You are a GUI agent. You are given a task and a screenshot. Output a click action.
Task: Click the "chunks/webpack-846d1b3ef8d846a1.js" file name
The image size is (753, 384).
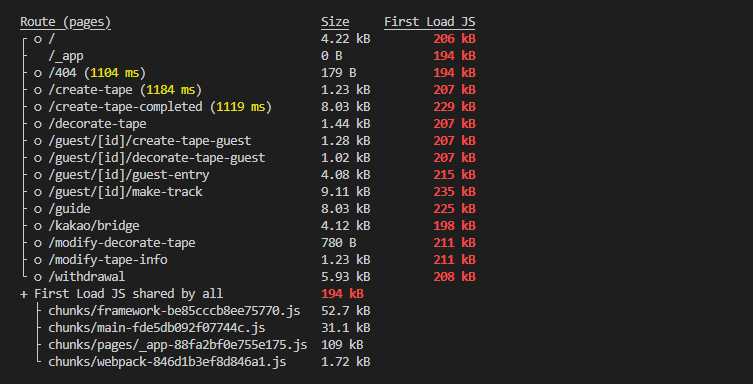tap(167, 362)
